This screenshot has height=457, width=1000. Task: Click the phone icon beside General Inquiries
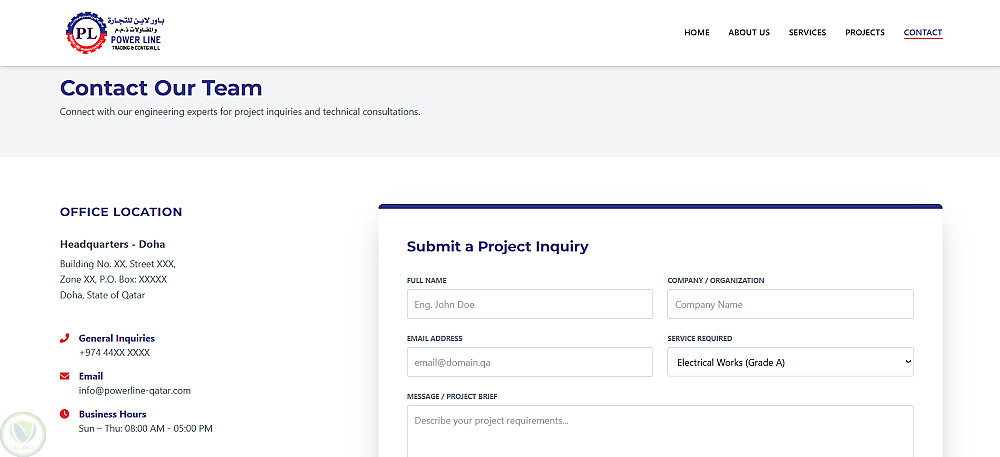65,338
